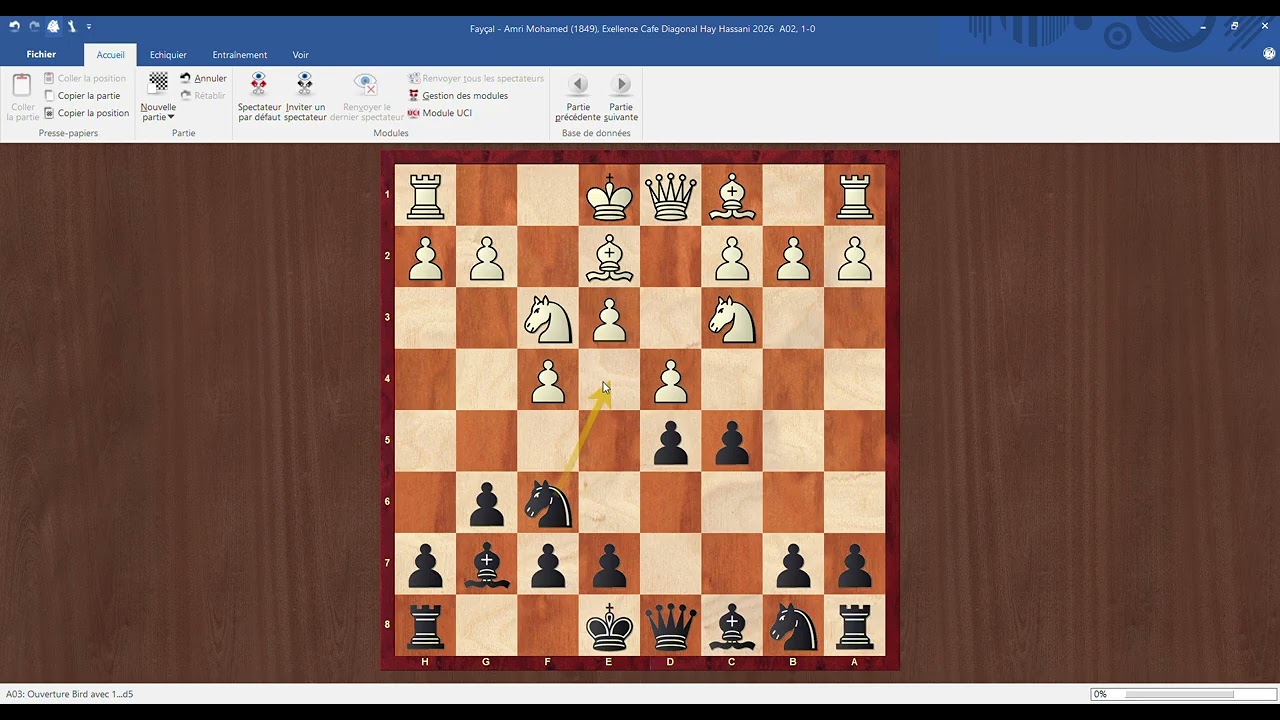1280x720 pixels.
Task: Click the white queen on D1
Action: tap(671, 195)
